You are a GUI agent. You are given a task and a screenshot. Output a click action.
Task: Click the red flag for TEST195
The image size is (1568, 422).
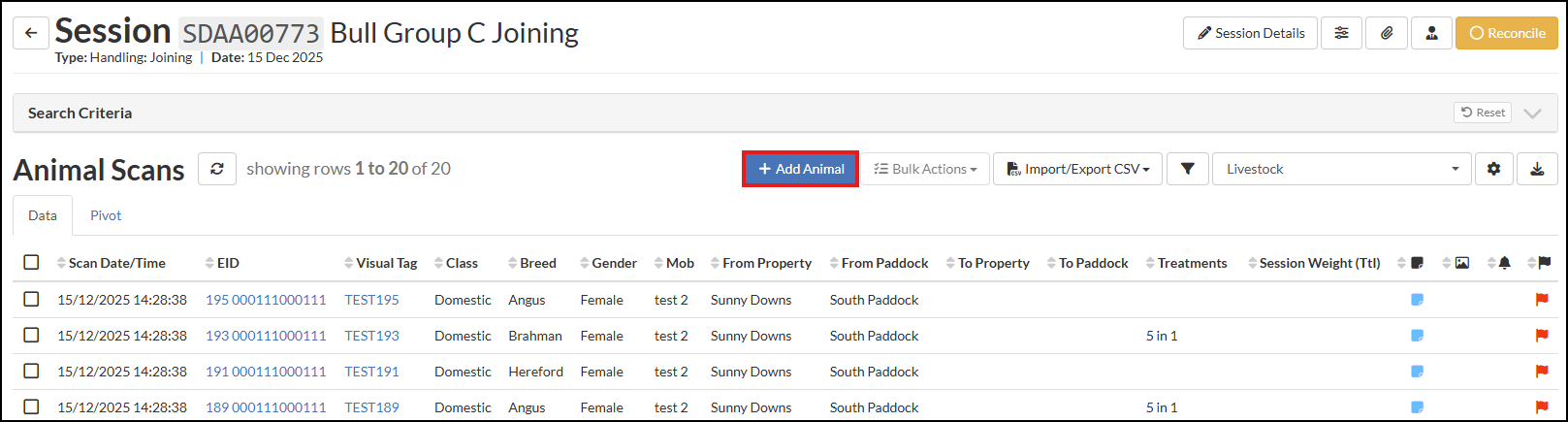coord(1542,300)
